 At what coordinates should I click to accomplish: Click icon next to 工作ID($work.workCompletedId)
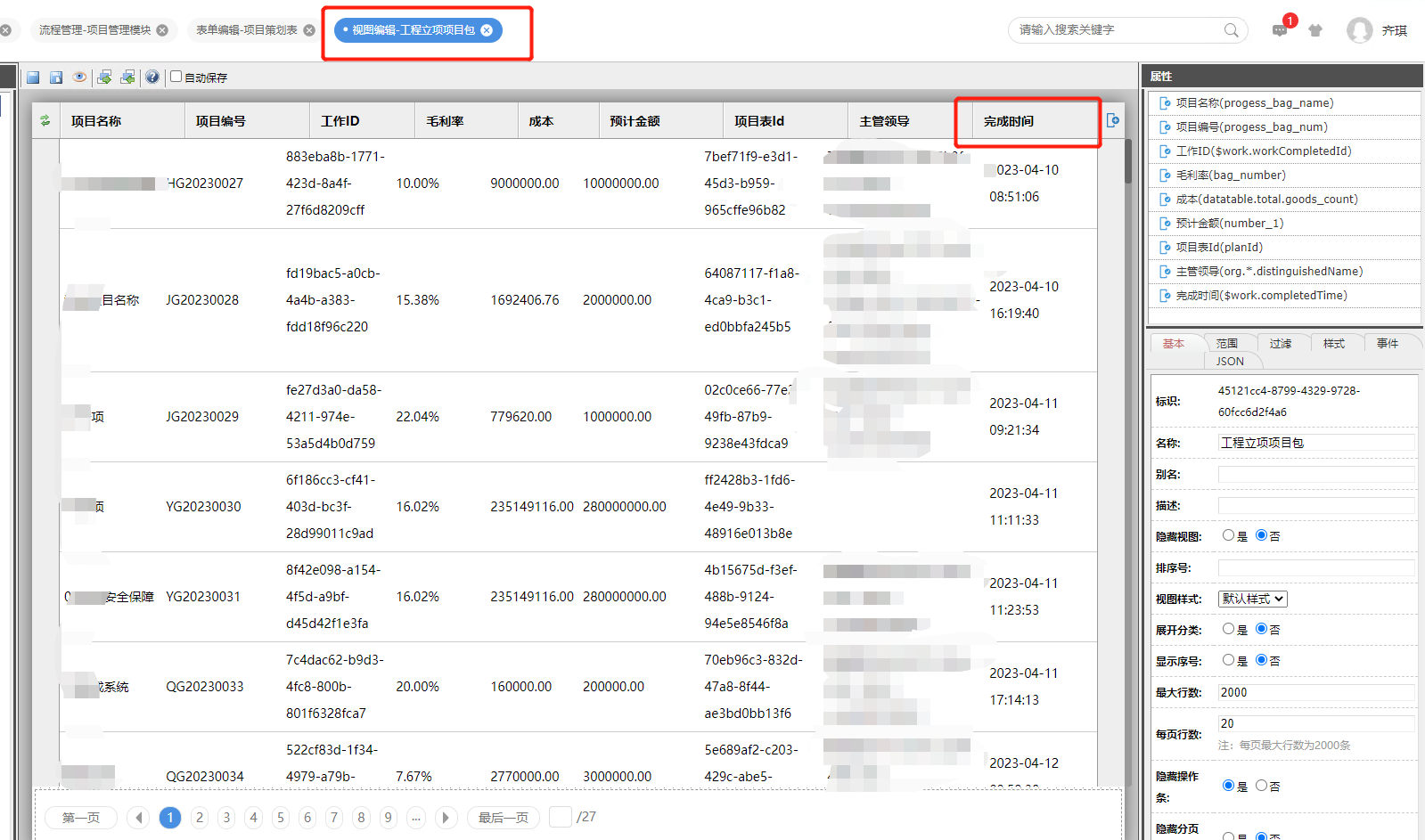point(1165,151)
